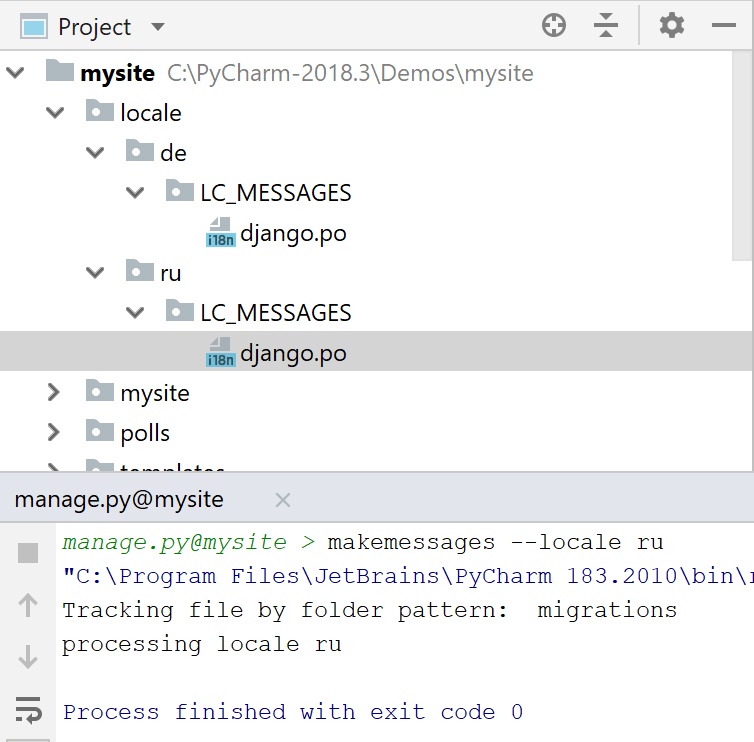Collapse the locale folder
Viewport: 754px width, 742px height.
[55, 113]
